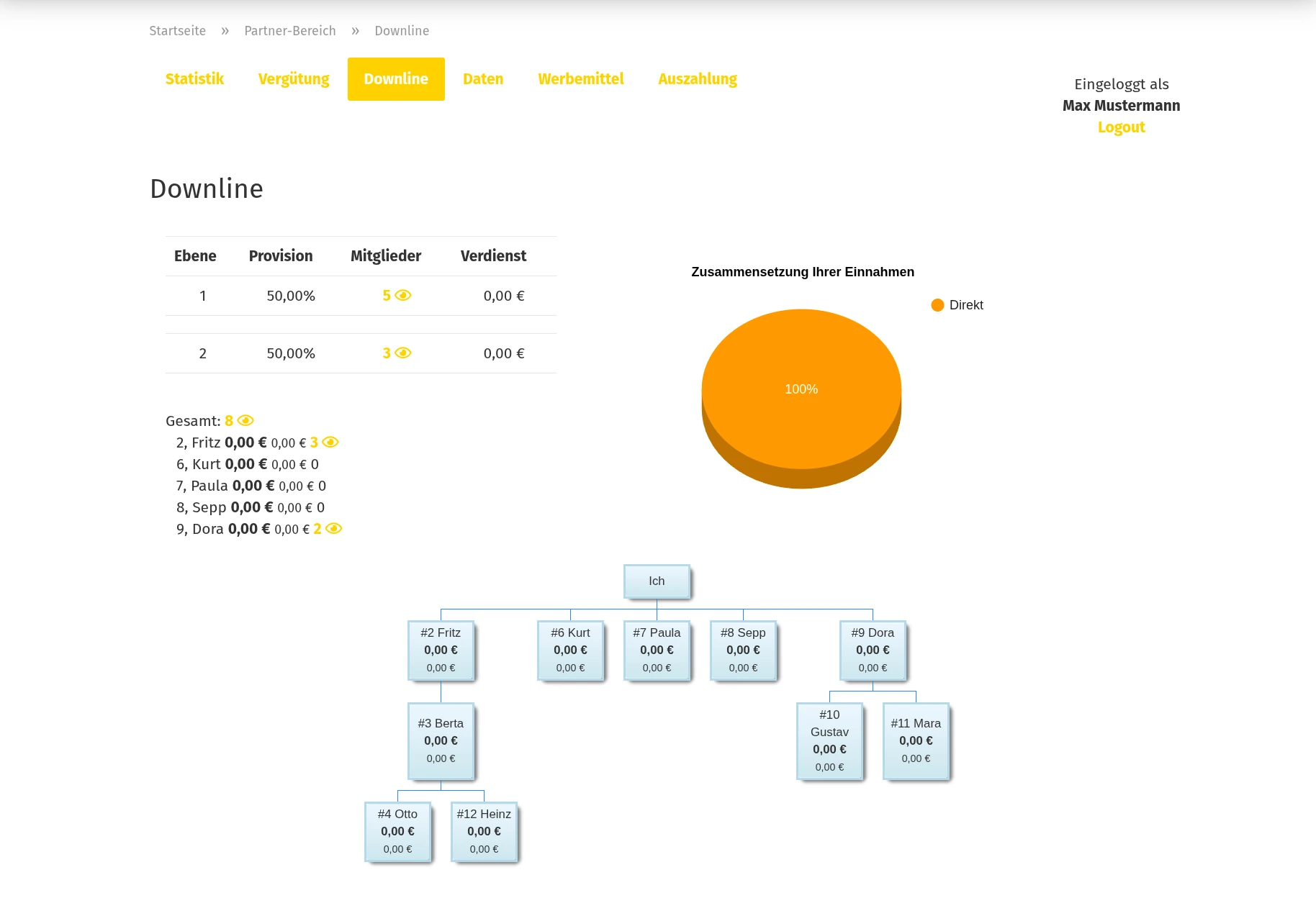Screen dimensions: 1316x898
Task: Toggle eye icon next to Gesamt total
Action: (x=245, y=421)
